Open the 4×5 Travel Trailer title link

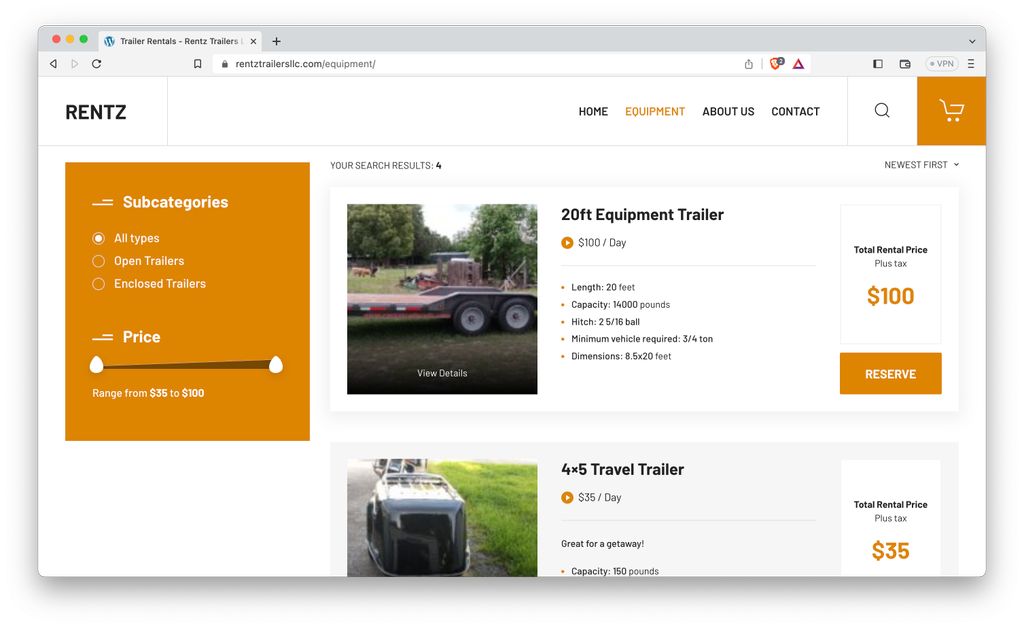click(x=622, y=470)
